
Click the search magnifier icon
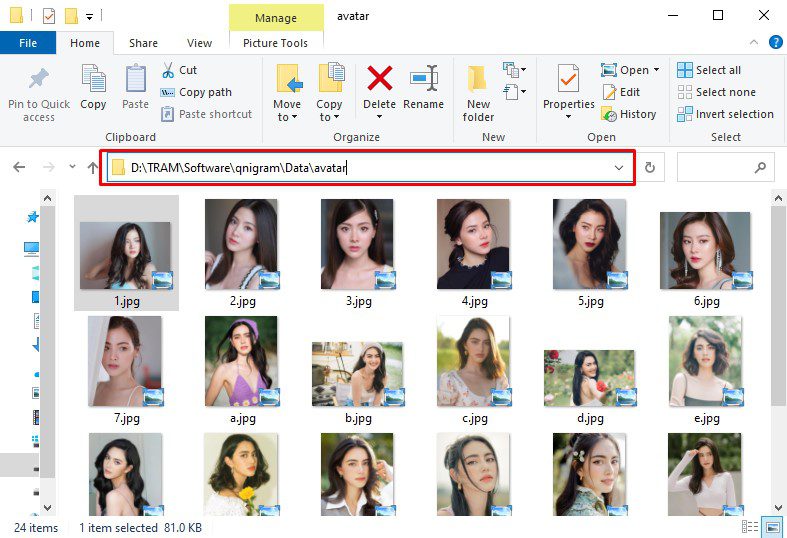point(760,167)
